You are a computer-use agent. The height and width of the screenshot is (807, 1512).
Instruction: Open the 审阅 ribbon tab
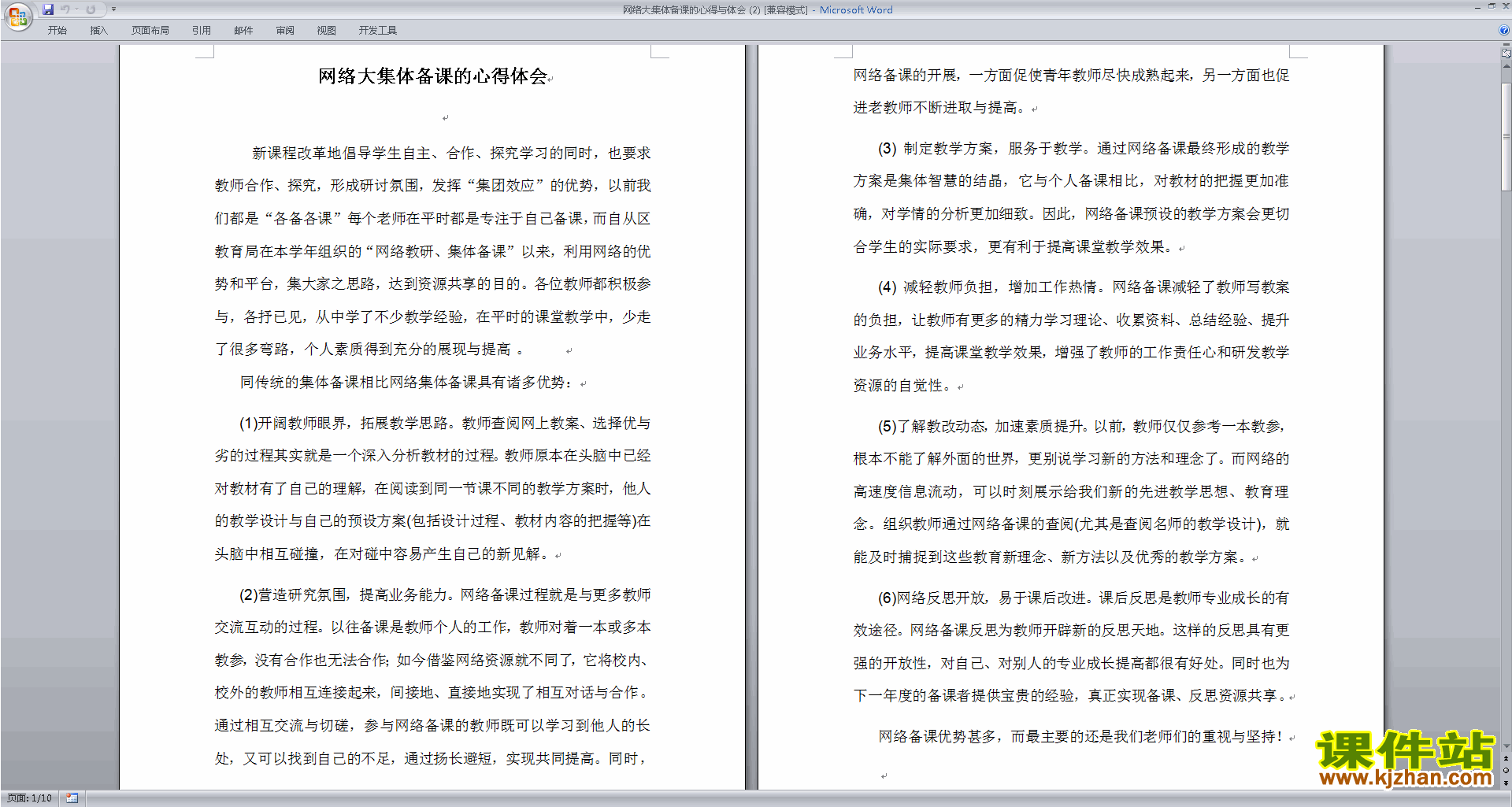[285, 30]
